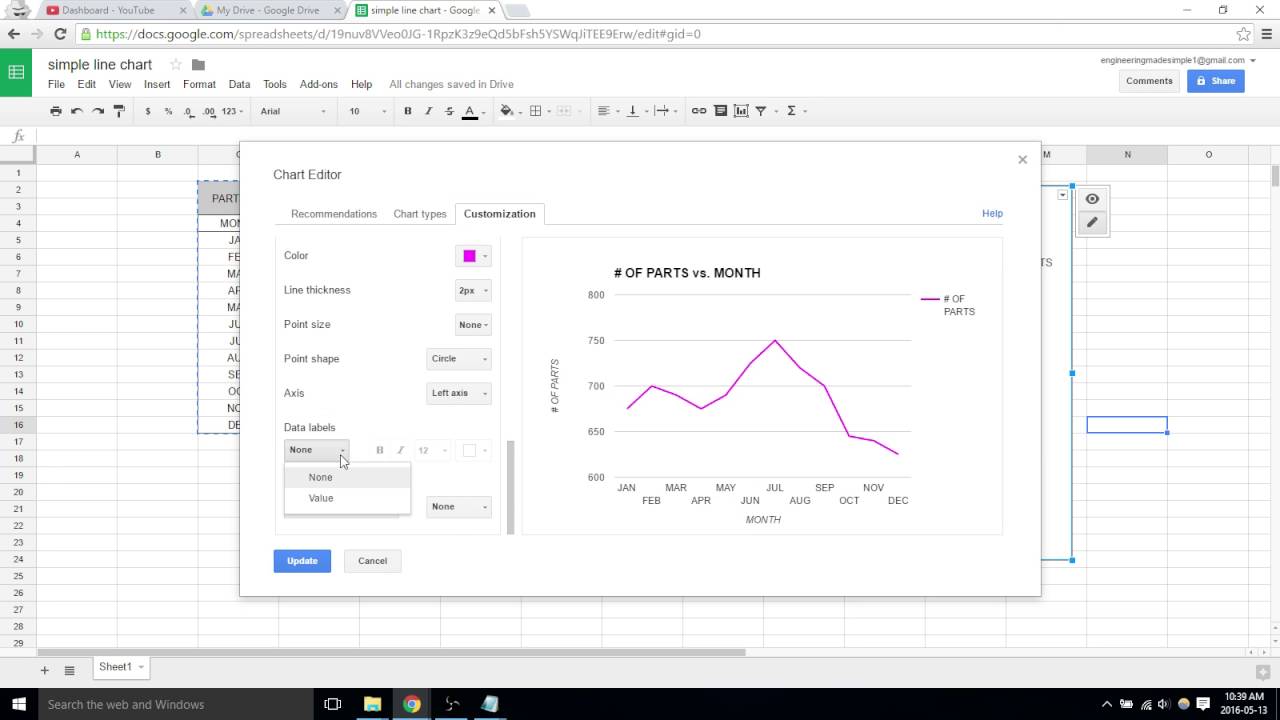Click the blue Share button

coord(1216,81)
